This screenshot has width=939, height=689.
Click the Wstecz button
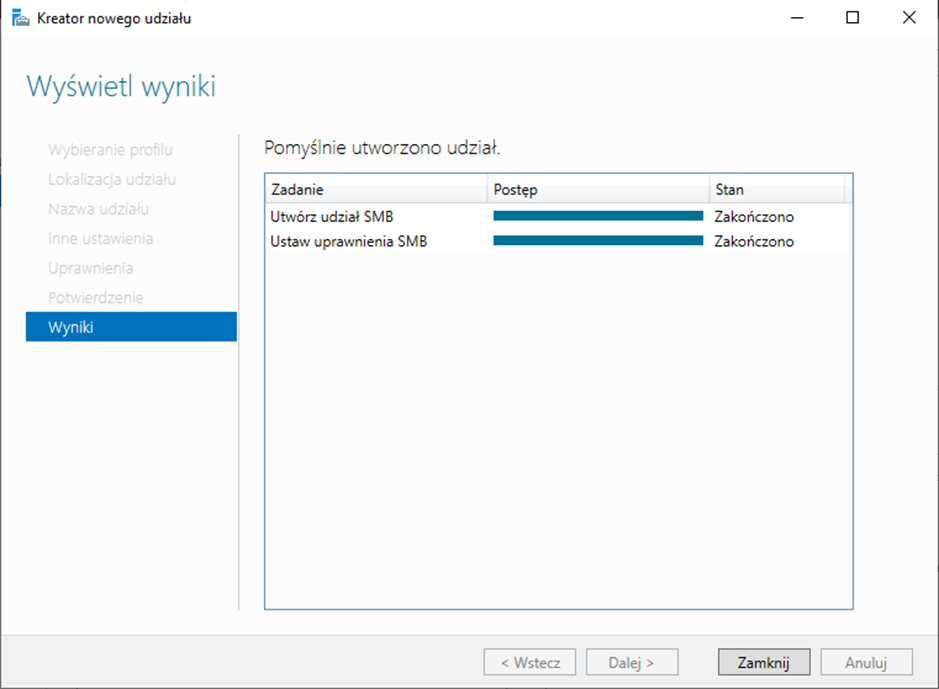click(x=529, y=662)
